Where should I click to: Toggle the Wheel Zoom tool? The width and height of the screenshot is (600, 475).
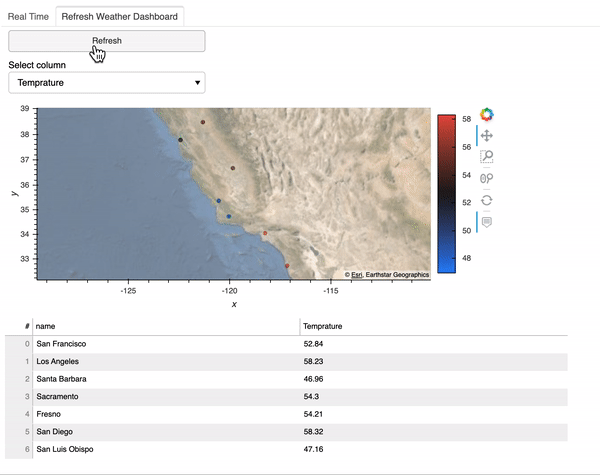click(x=487, y=178)
